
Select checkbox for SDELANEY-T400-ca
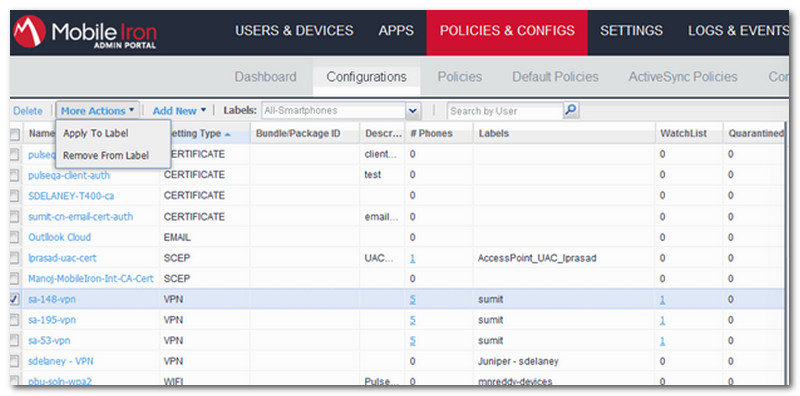pos(15,196)
